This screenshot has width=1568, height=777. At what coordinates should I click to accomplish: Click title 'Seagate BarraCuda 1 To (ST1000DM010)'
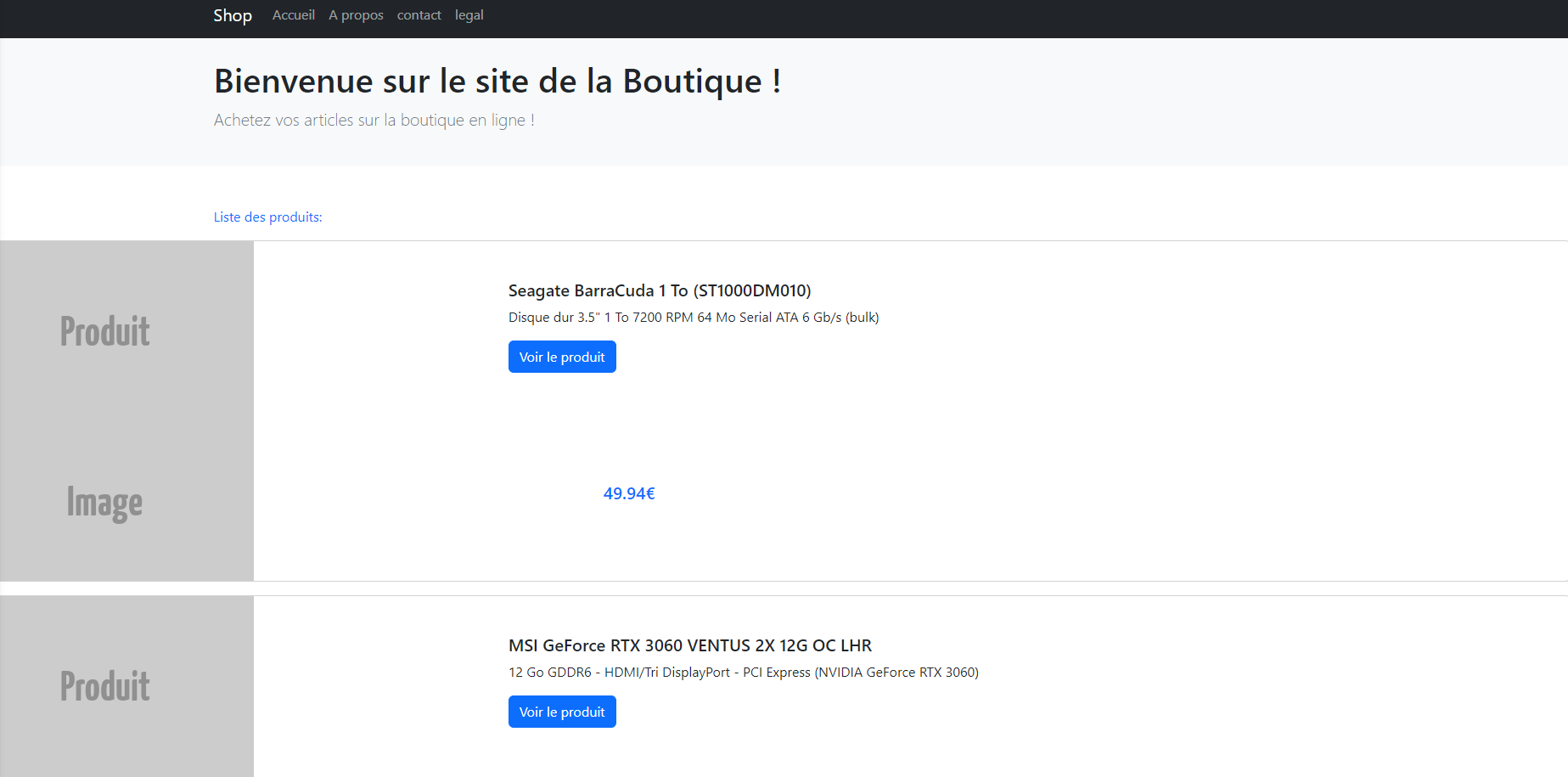click(x=660, y=290)
